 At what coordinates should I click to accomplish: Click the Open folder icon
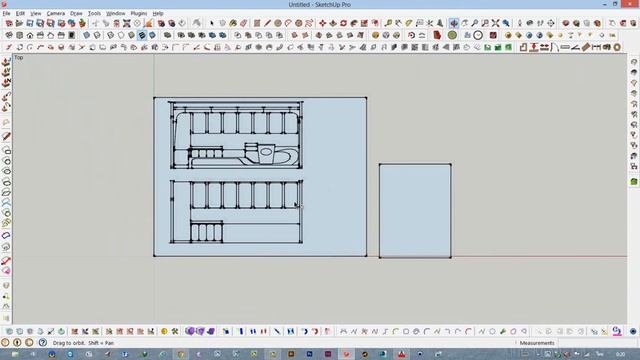(x=19, y=23)
